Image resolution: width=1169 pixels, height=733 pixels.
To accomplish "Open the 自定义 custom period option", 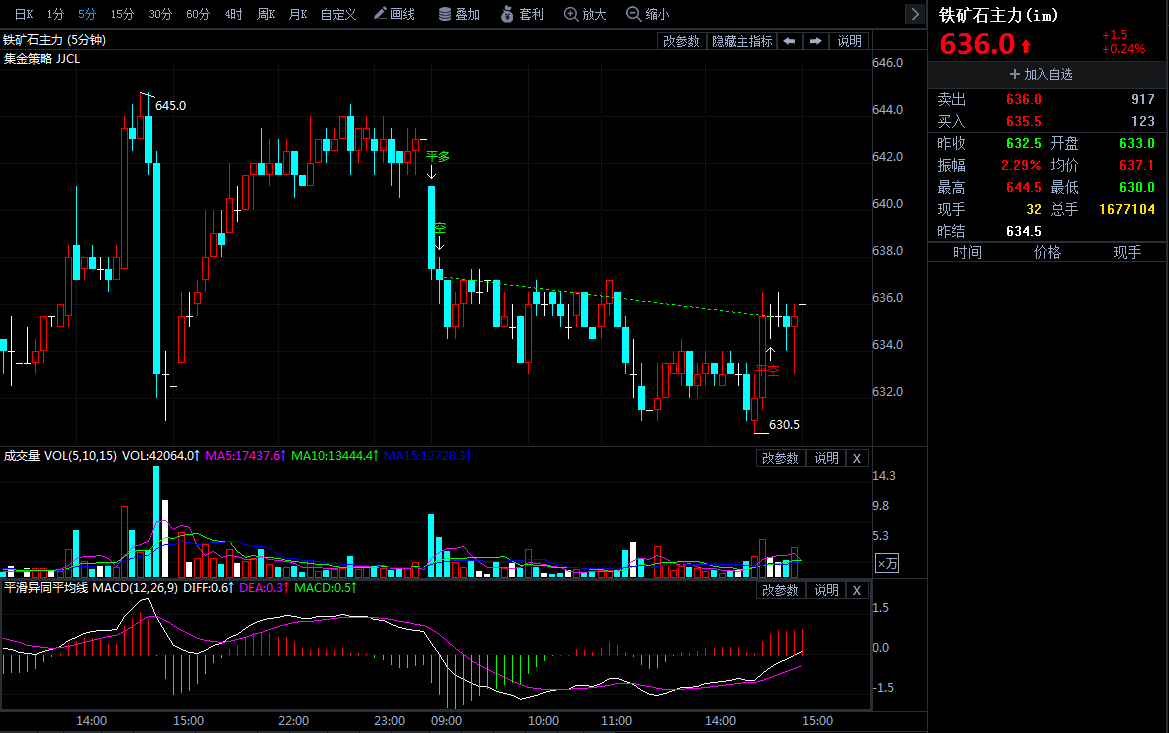I will point(338,14).
